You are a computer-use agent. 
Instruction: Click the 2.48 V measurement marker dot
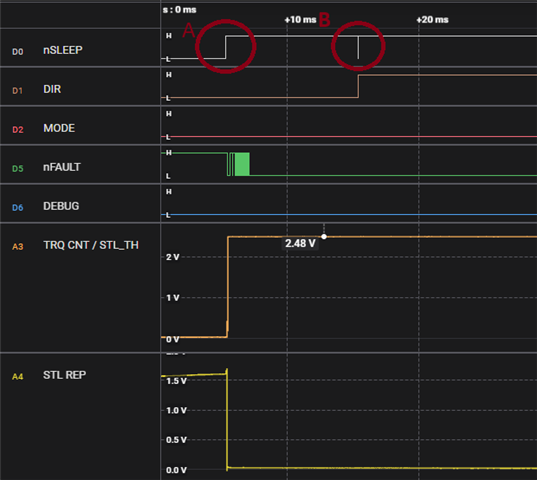click(x=324, y=237)
